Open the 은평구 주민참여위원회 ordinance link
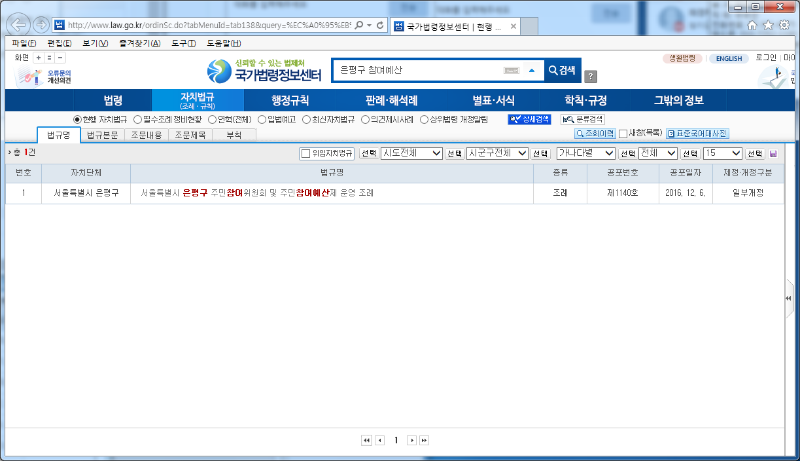800x461 pixels. (x=257, y=193)
